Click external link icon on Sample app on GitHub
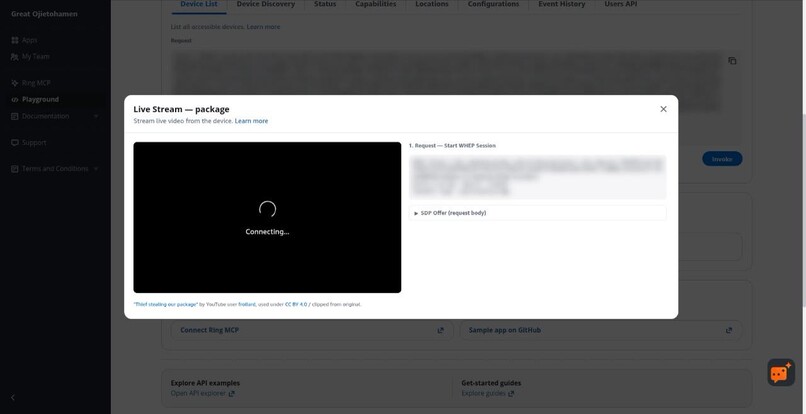Image resolution: width=806 pixels, height=414 pixels. tap(729, 330)
